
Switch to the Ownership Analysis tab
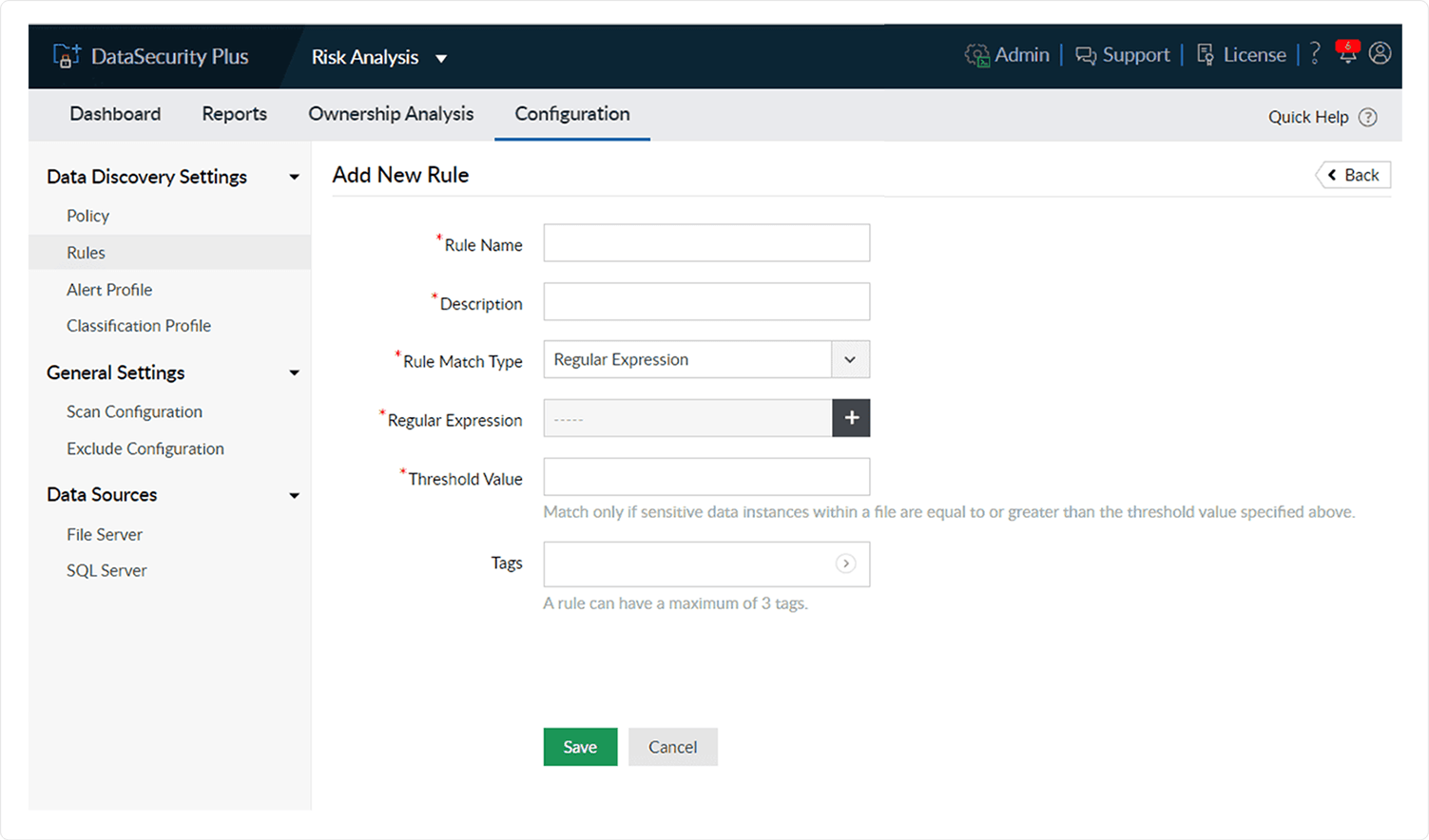391,114
